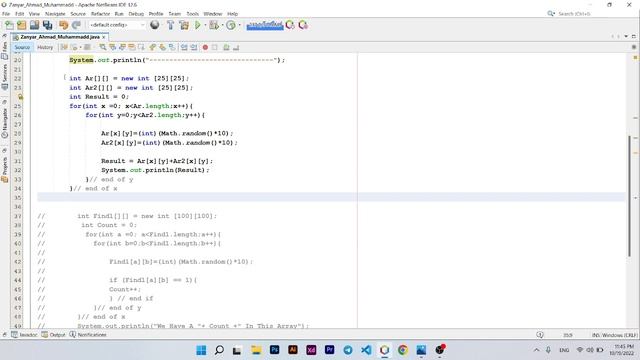Open the default config dropdown
Screen dimensions: 640x360
point(117,25)
